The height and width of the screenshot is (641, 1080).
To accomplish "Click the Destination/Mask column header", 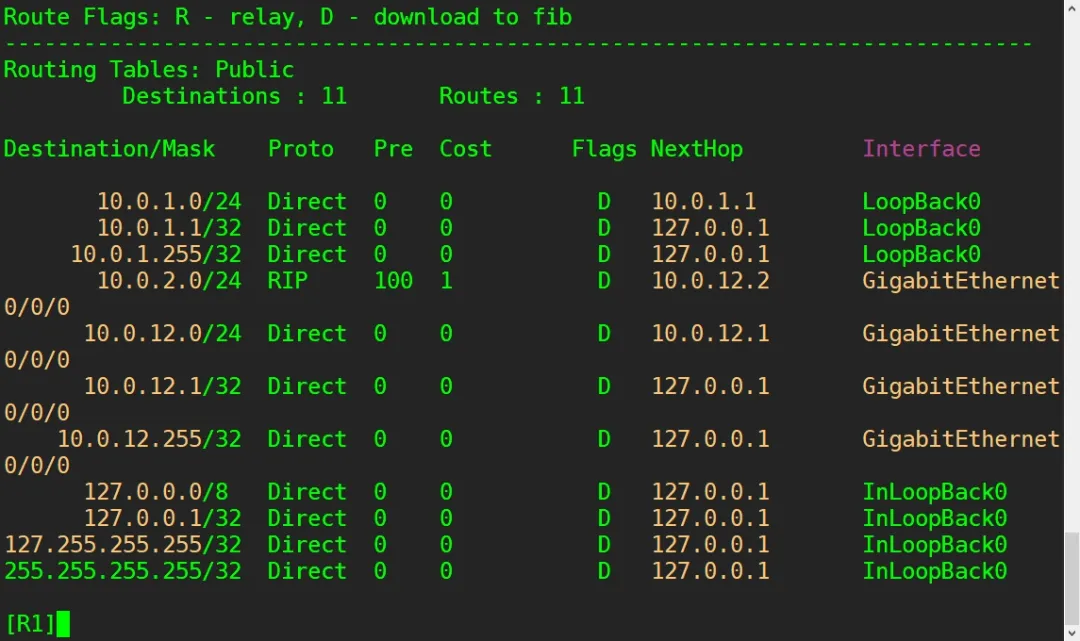I will coord(109,149).
